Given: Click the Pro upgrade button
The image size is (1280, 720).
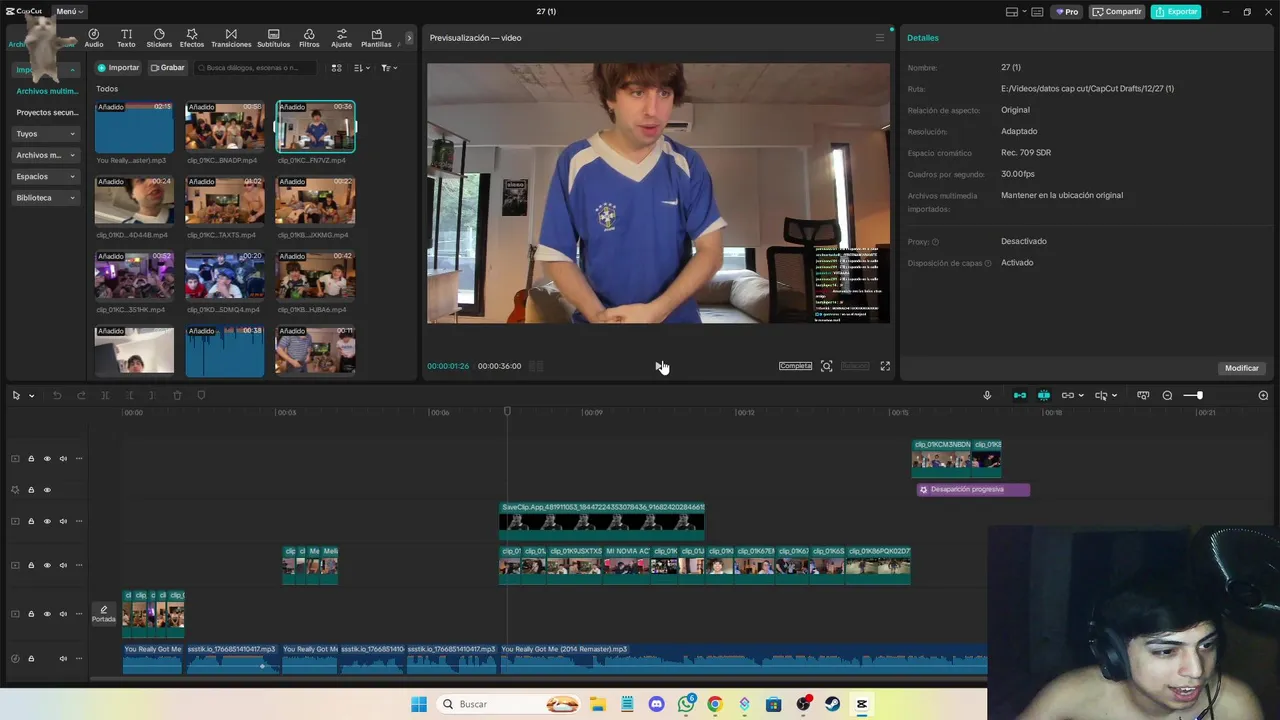Looking at the screenshot, I should point(1067,12).
